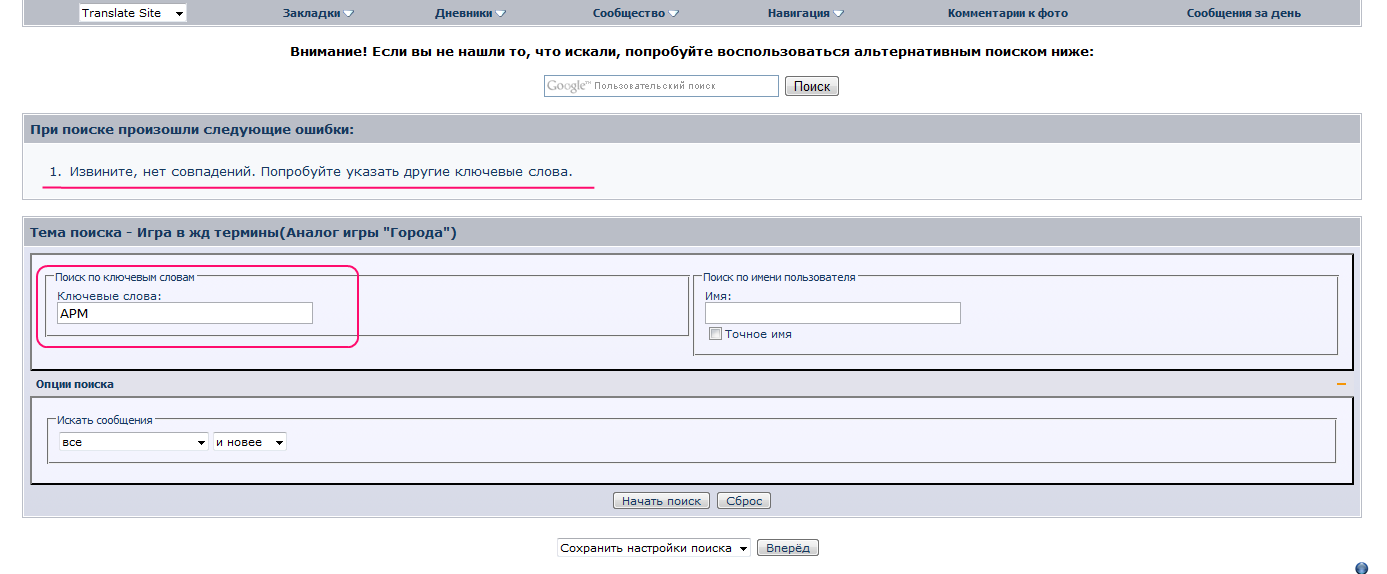Viewport: 1387px width, 574px height.
Task: Click the arrow icon next to Сообщество
Action: click(x=674, y=14)
